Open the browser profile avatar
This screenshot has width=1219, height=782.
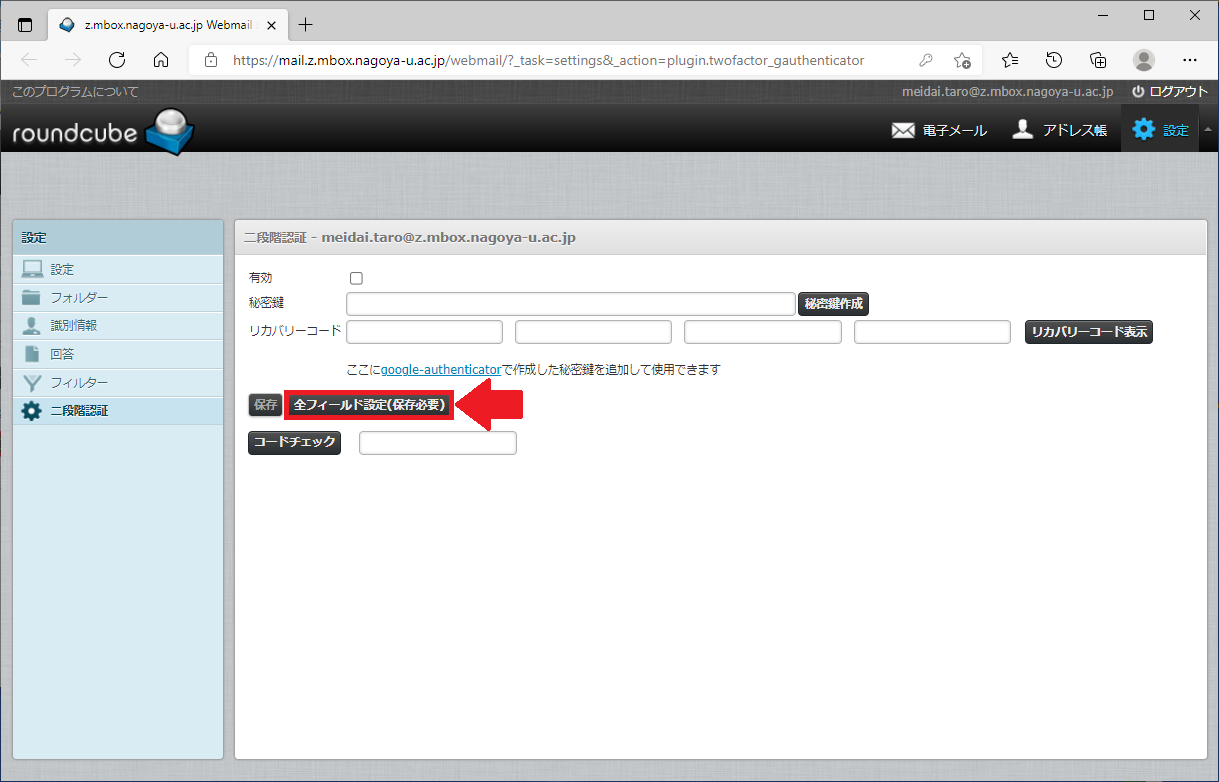coord(1144,60)
